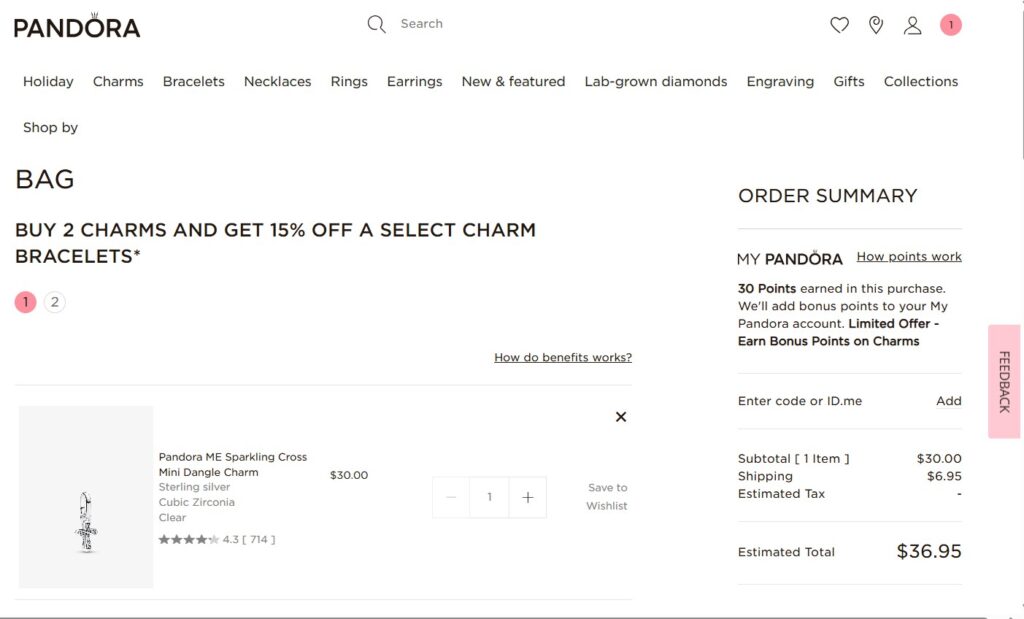Click Add next to promo code
The width and height of the screenshot is (1024, 619).
948,401
